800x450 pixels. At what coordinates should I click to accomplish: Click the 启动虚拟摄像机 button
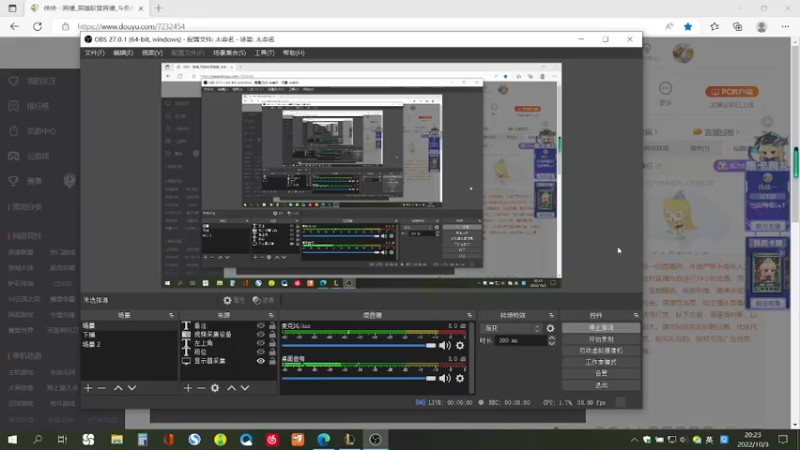tap(601, 351)
